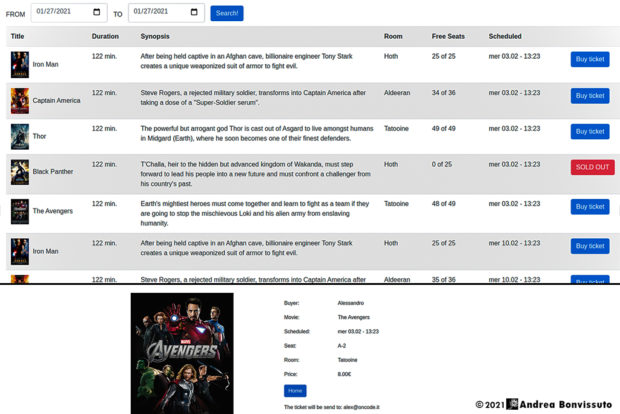
Task: Click '34 of 36' free seats value
Action: [444, 93]
